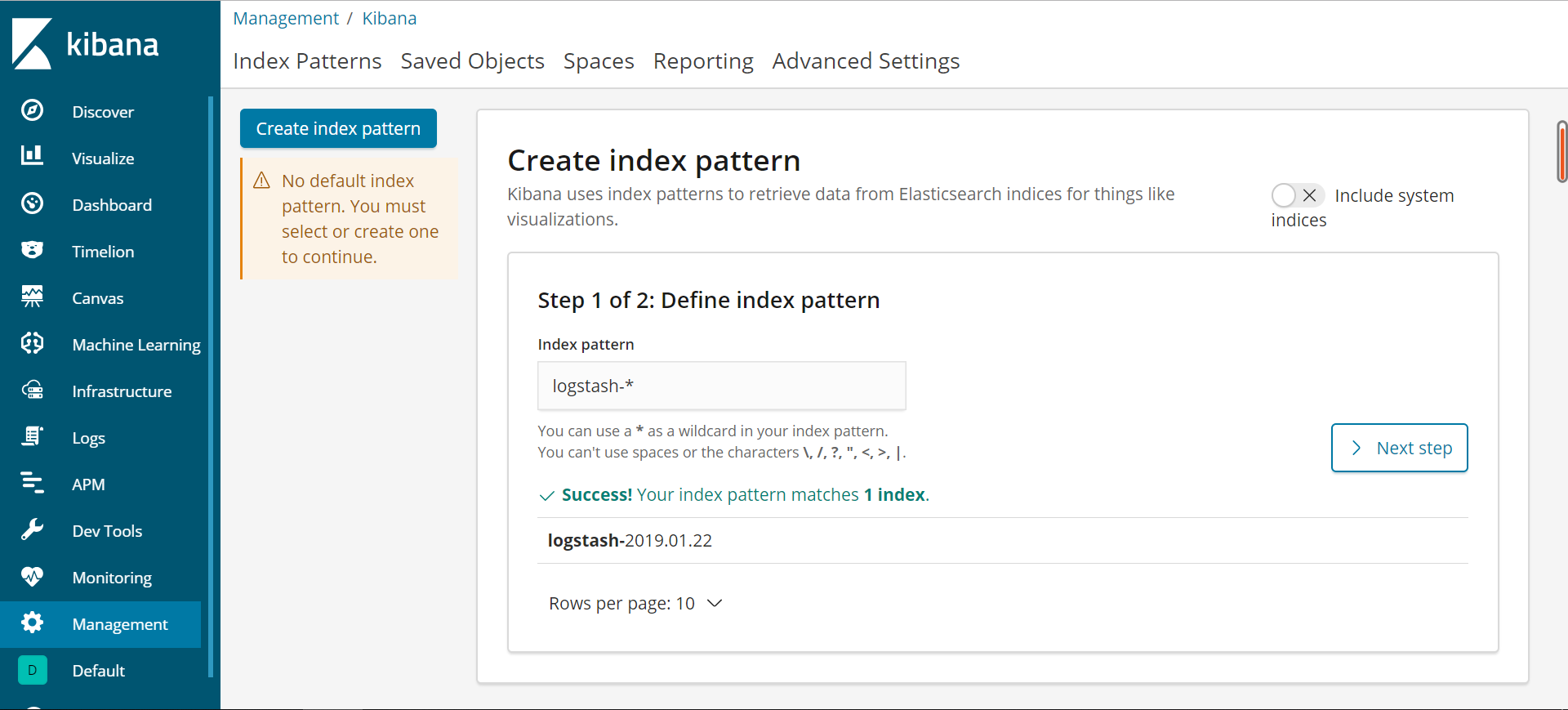Open Canvas via its easel icon
The image size is (1568, 710).
[x=32, y=297]
